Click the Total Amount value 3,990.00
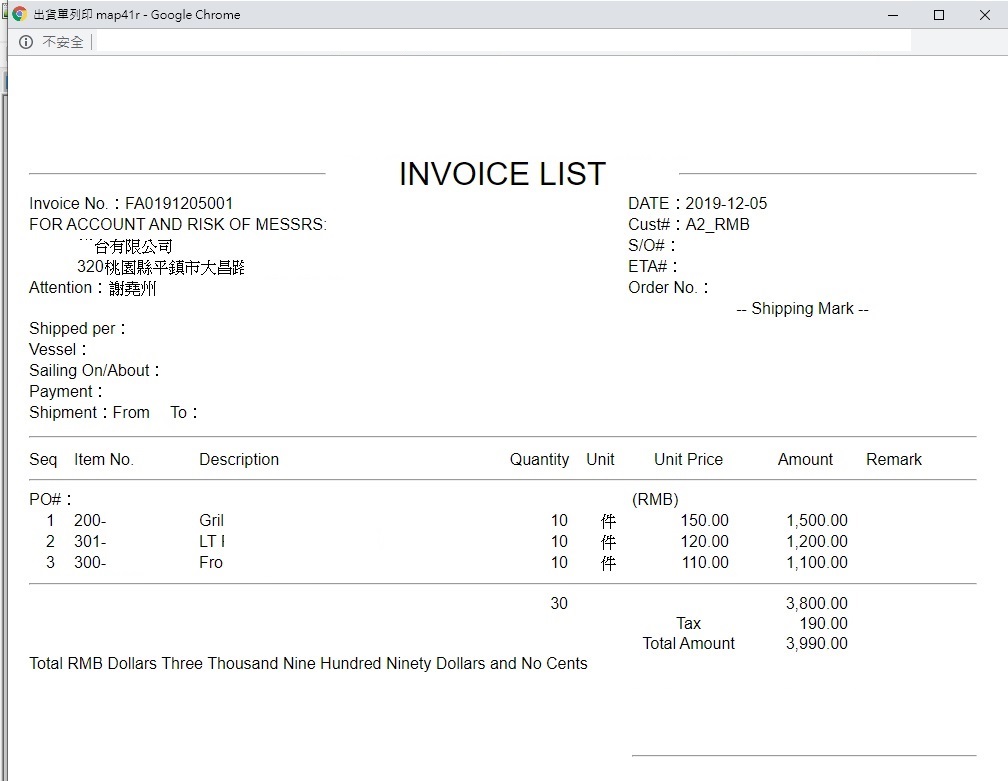 point(816,644)
